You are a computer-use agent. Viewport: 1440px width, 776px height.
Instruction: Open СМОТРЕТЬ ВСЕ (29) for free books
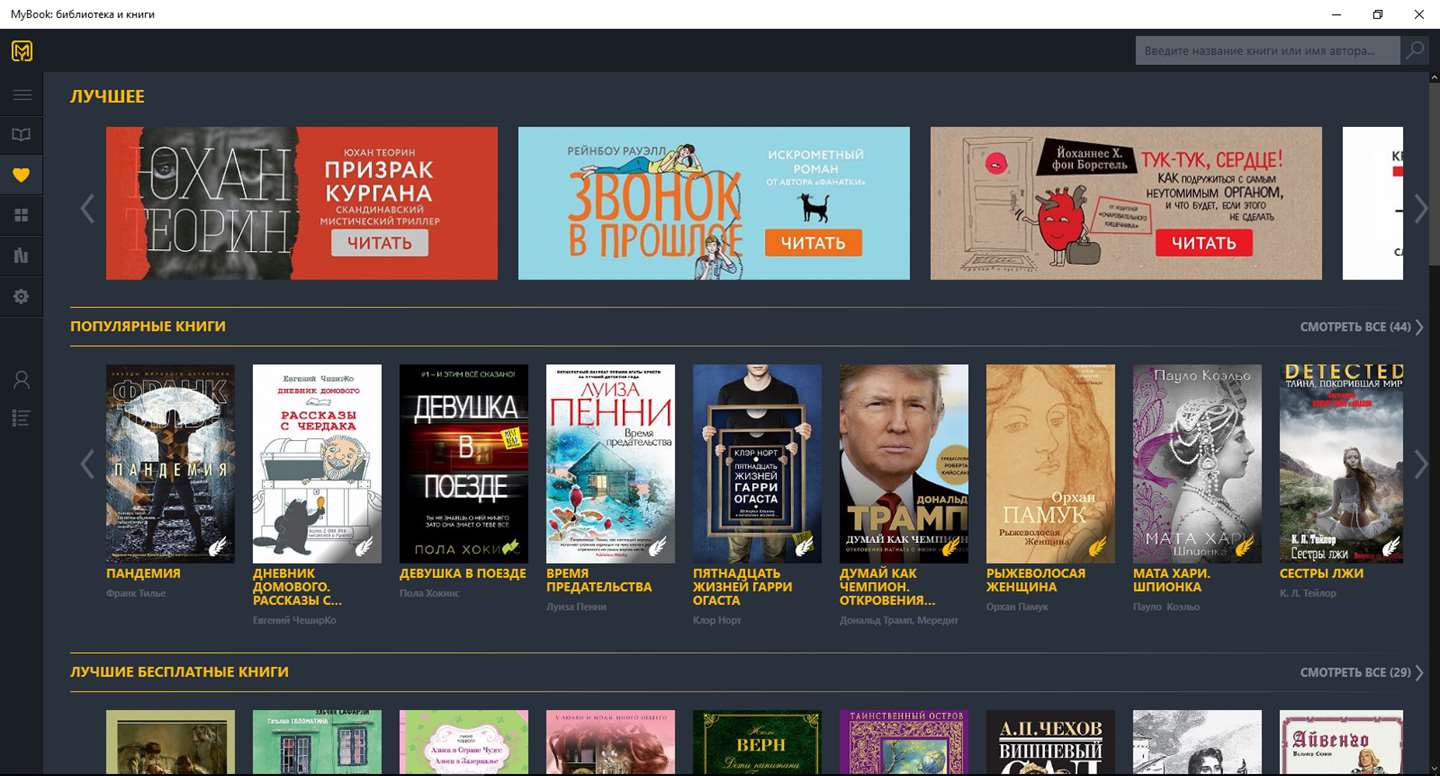[x=1355, y=673]
